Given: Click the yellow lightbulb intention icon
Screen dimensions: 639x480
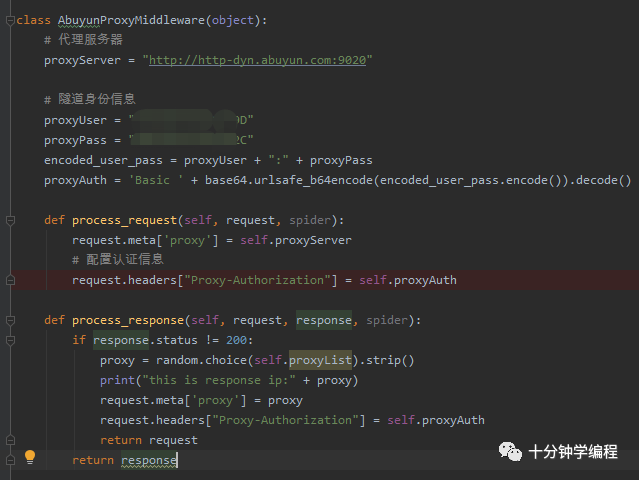Looking at the screenshot, I should pos(30,457).
